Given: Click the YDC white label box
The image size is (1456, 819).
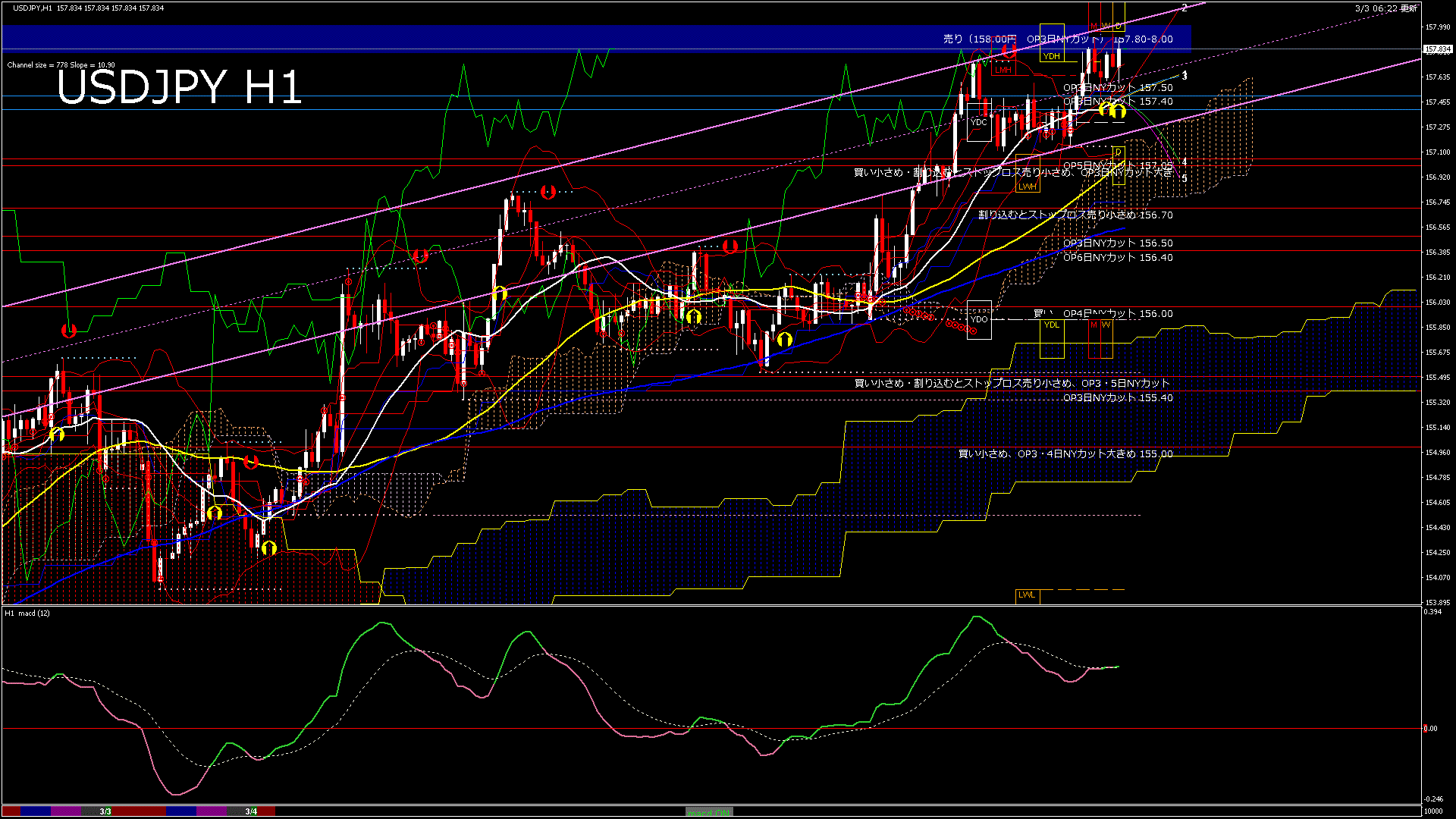Looking at the screenshot, I should tap(979, 122).
